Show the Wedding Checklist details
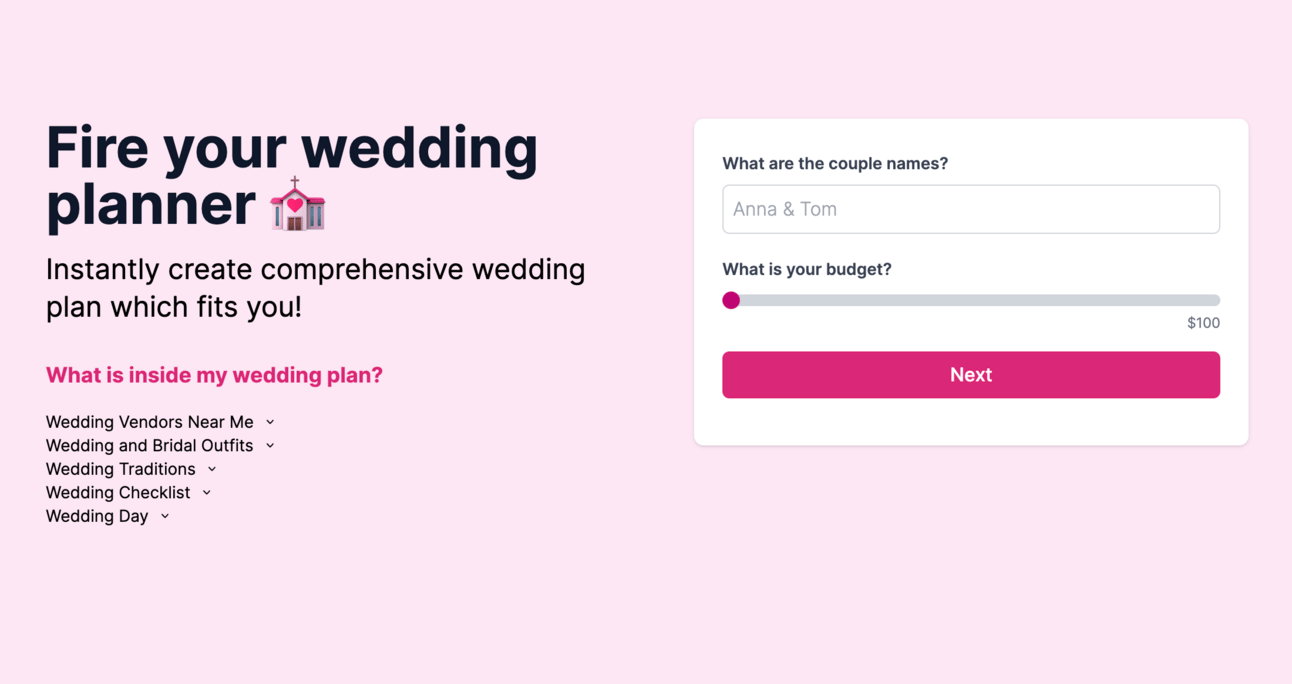 tap(118, 493)
